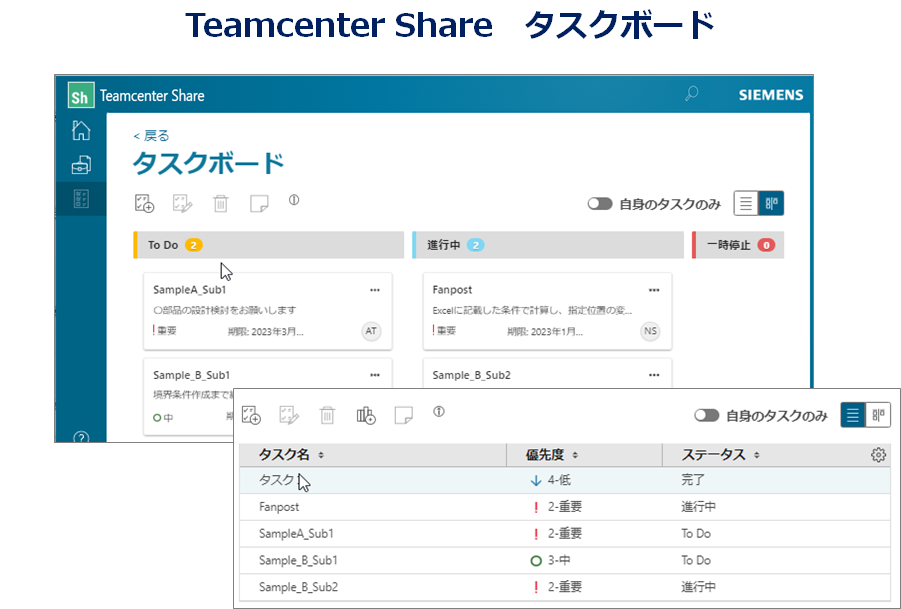The height and width of the screenshot is (609, 901).
Task: Go to Home in left sidebar
Action: 81,130
